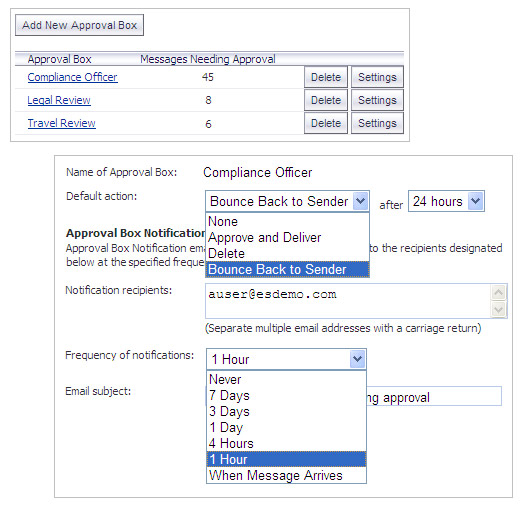Viewport: 525px width, 508px height.
Task: Choose When Message Arrives option
Action: click(x=287, y=476)
